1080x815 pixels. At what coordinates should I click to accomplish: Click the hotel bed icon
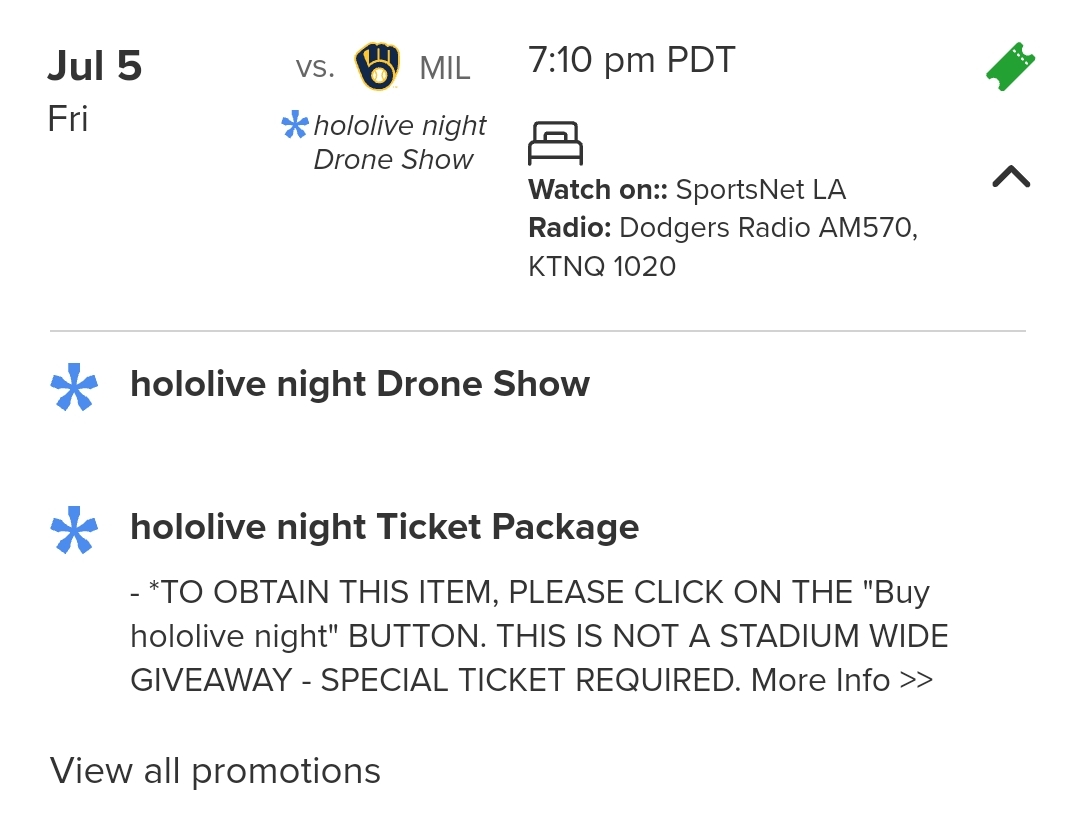(555, 143)
